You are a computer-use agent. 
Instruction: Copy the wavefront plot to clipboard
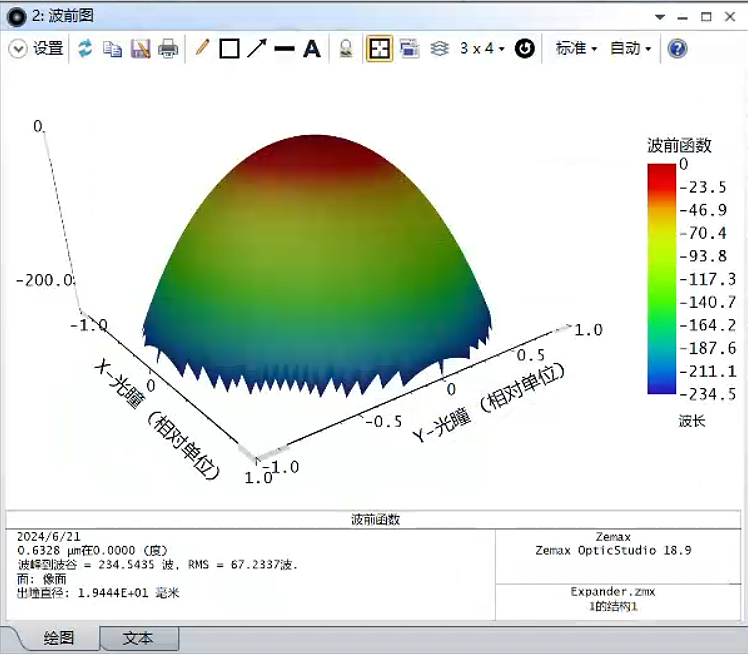click(x=112, y=48)
